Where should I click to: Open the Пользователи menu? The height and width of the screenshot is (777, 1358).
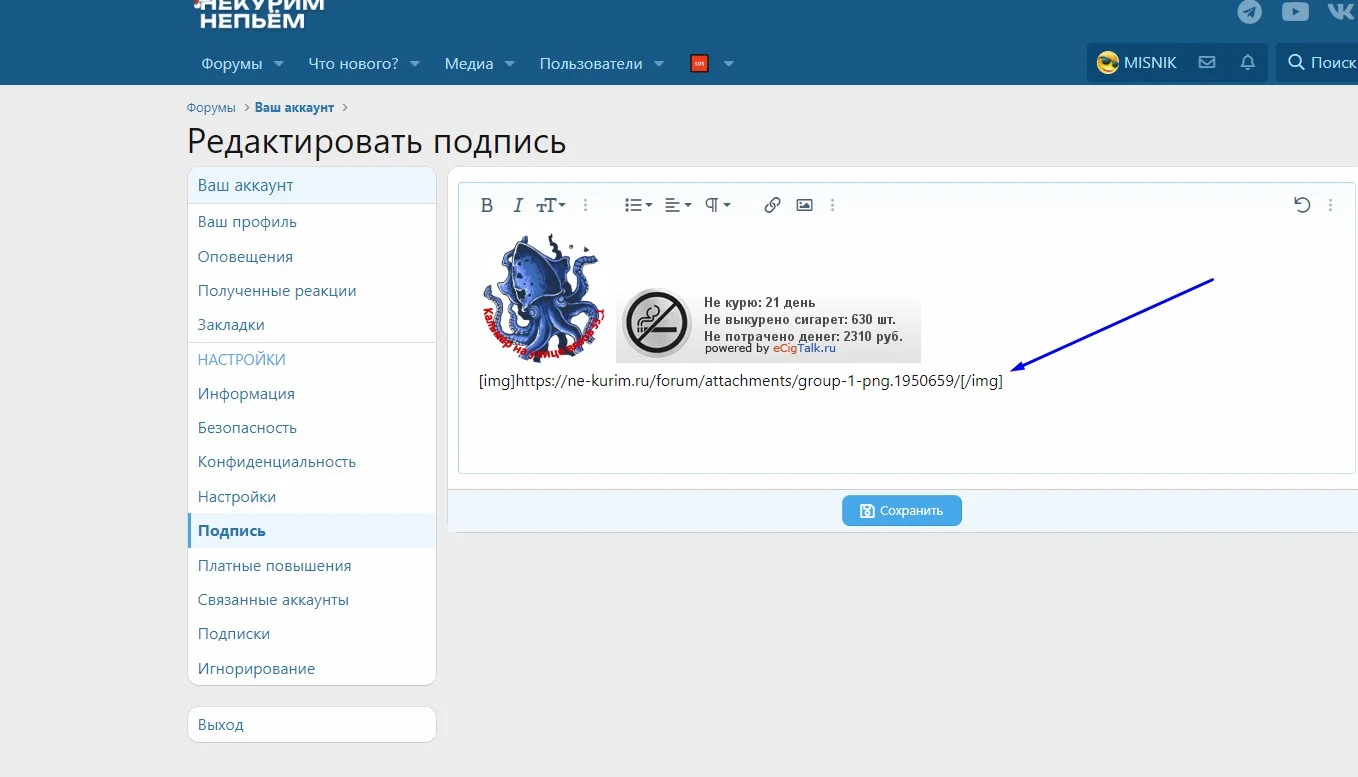[600, 63]
